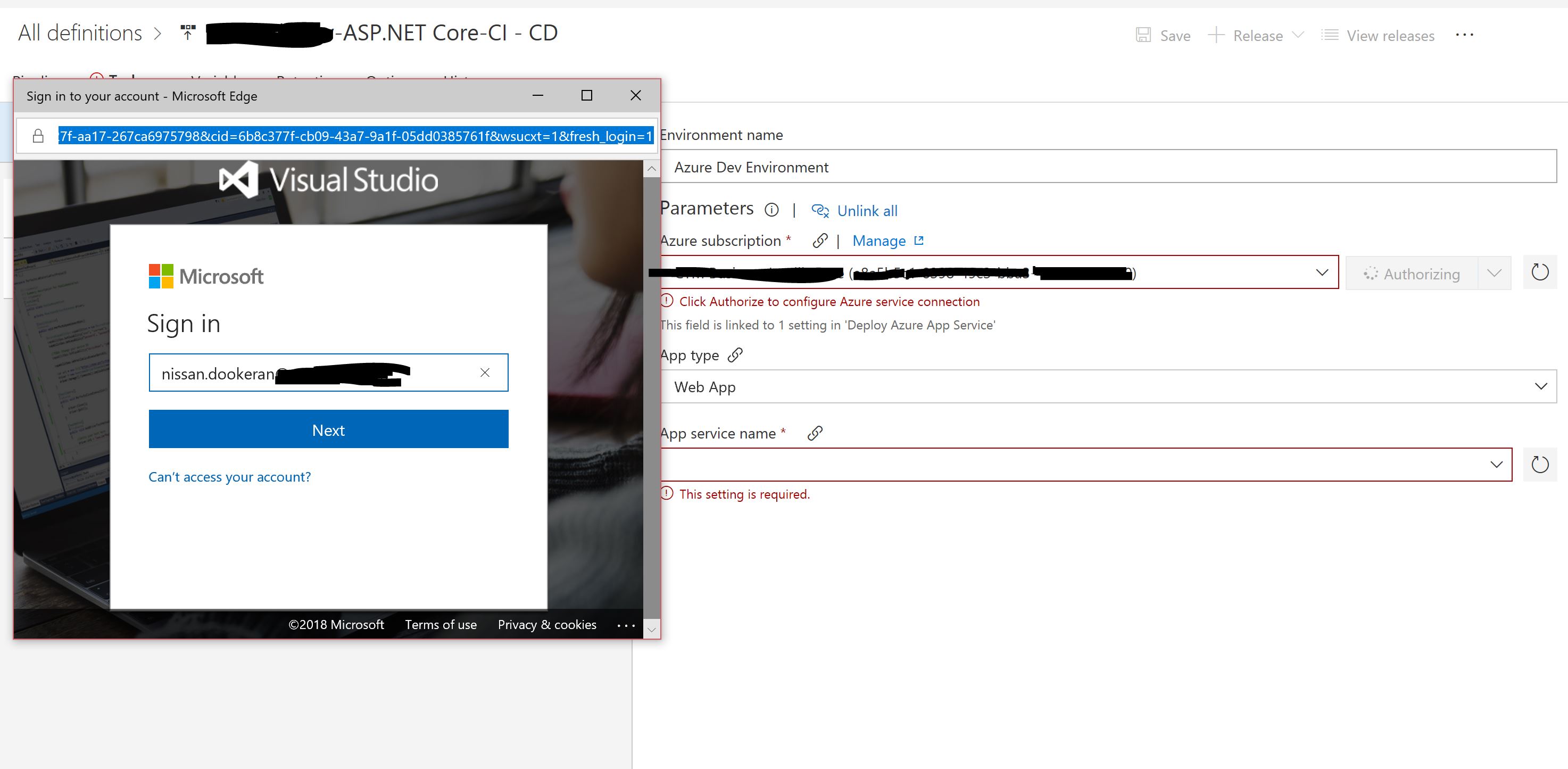
Task: Click link icon next to App type
Action: (x=735, y=354)
